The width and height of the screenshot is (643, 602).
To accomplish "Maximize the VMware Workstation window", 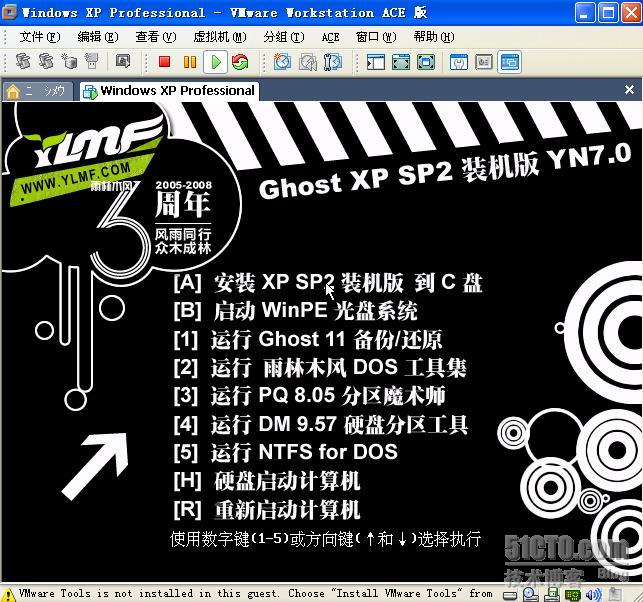I will (x=608, y=12).
